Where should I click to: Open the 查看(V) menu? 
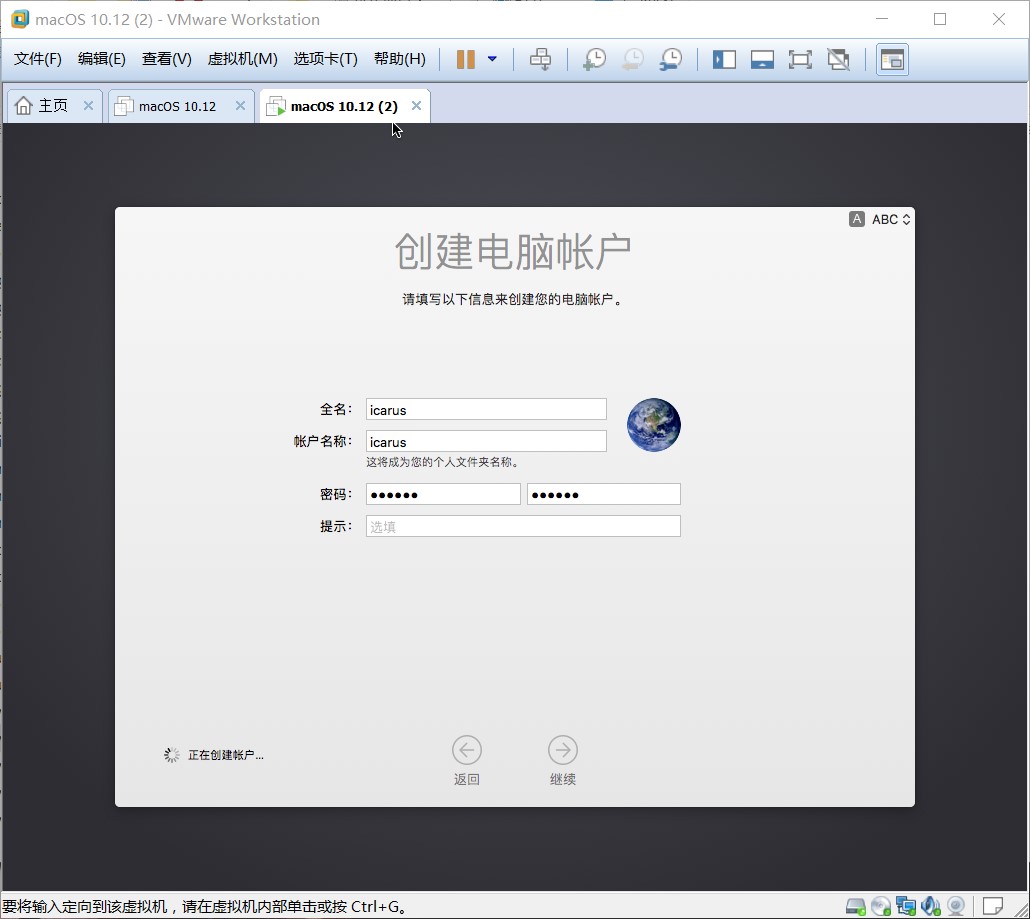pos(166,59)
